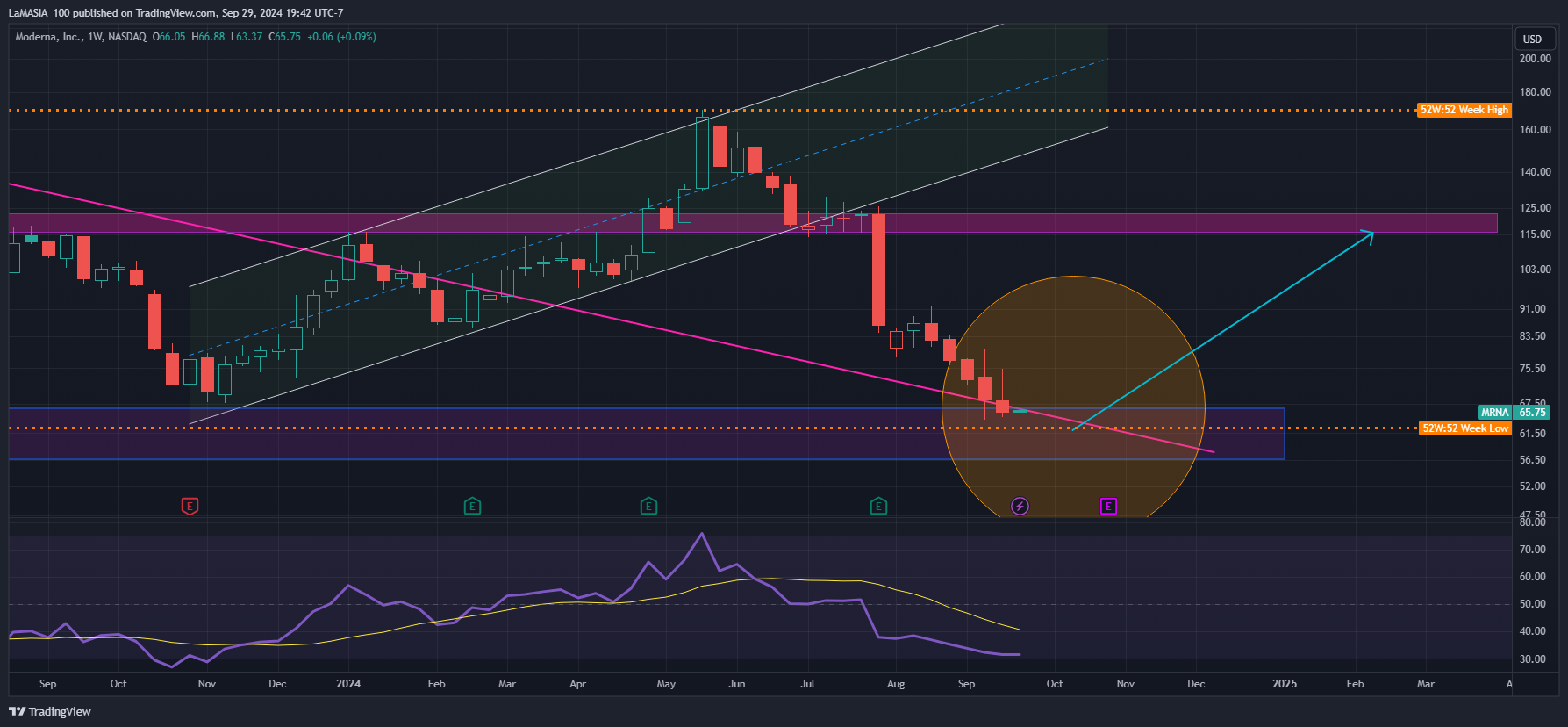Click the purple lightning event icon

click(1020, 506)
